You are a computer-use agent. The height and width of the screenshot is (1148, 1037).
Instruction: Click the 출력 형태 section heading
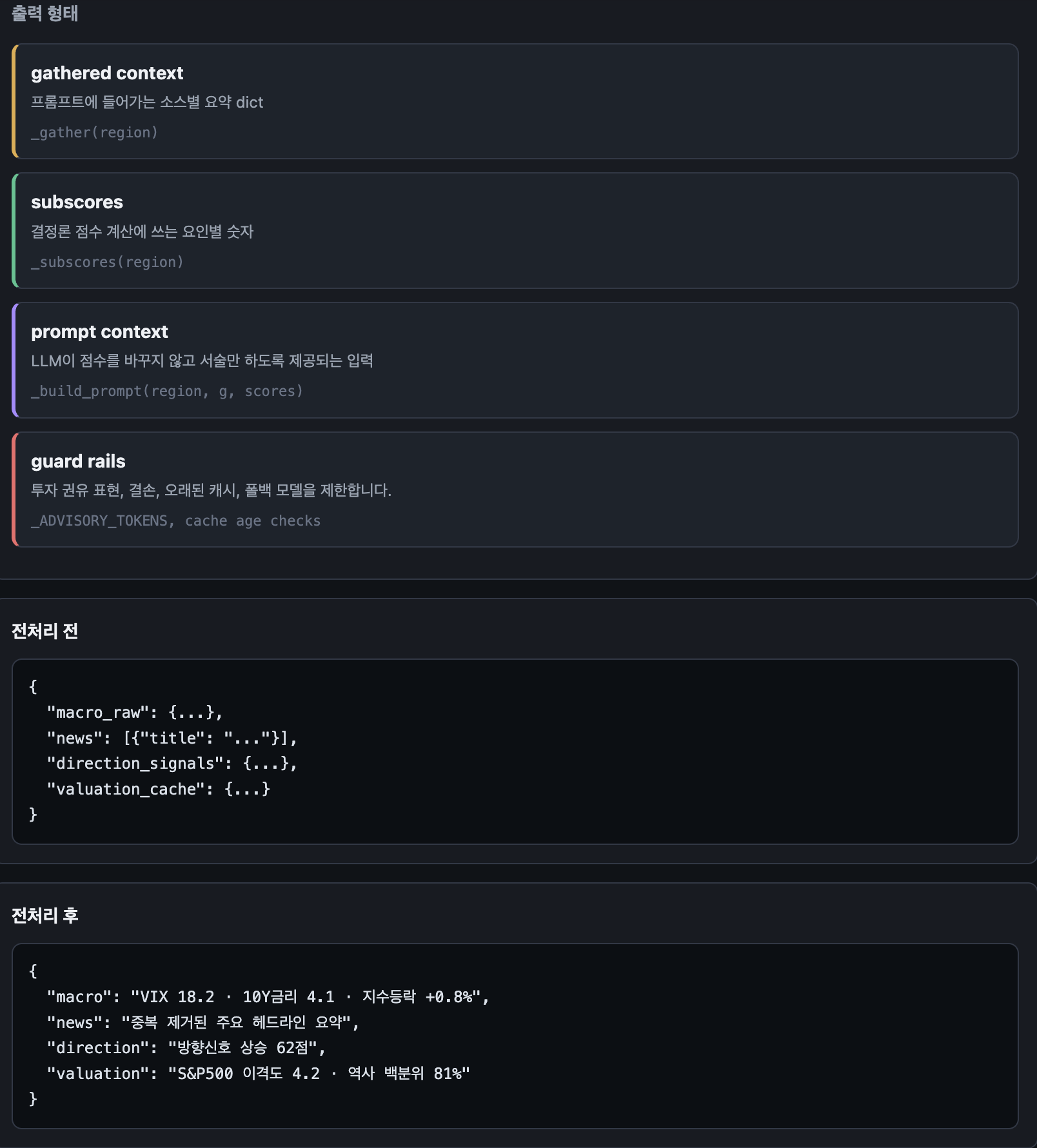pos(45,13)
